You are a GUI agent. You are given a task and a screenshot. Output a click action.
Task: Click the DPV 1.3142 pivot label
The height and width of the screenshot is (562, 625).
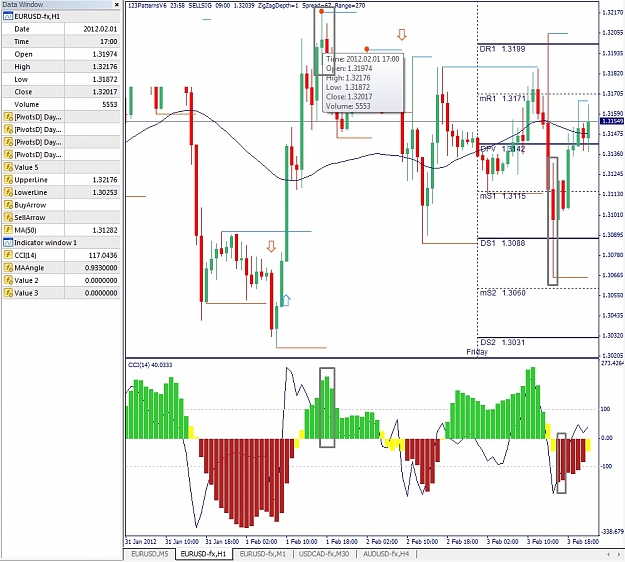point(503,149)
